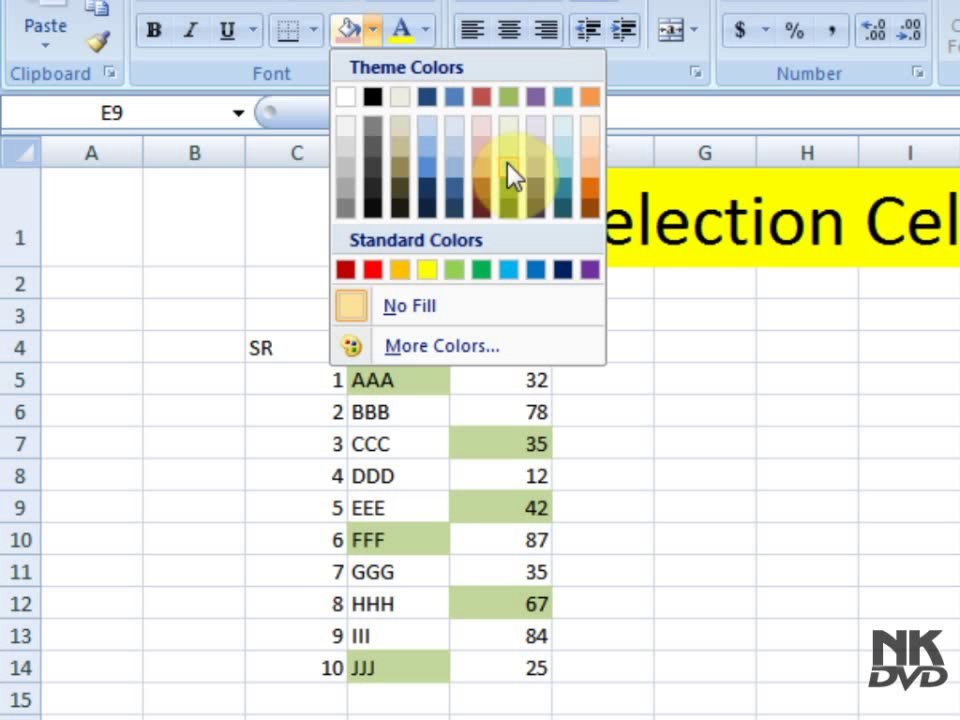The image size is (960, 720).
Task: Open the Number dialog launcher
Action: [x=917, y=72]
